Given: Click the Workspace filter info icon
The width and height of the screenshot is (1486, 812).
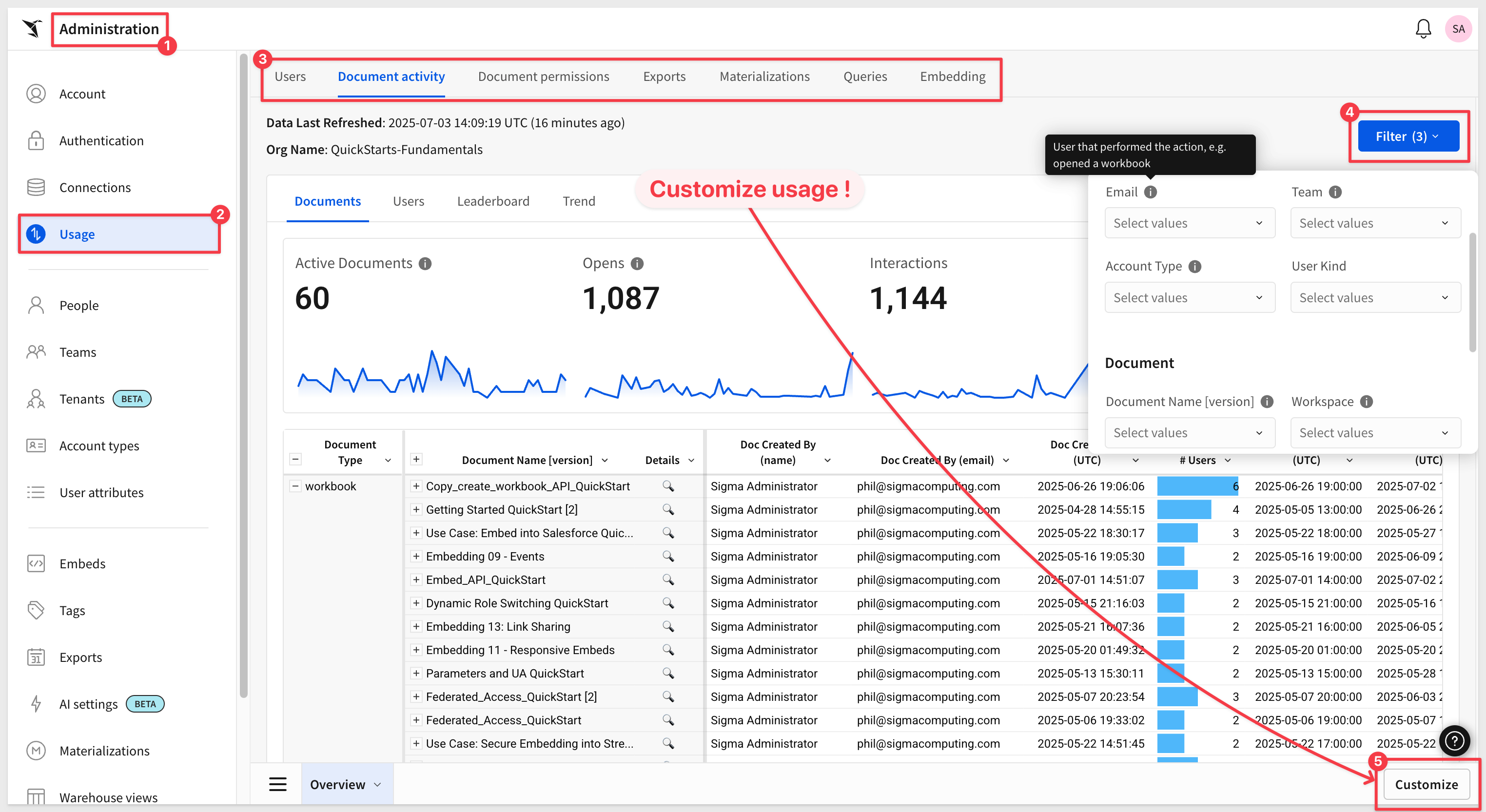Looking at the screenshot, I should (1366, 402).
